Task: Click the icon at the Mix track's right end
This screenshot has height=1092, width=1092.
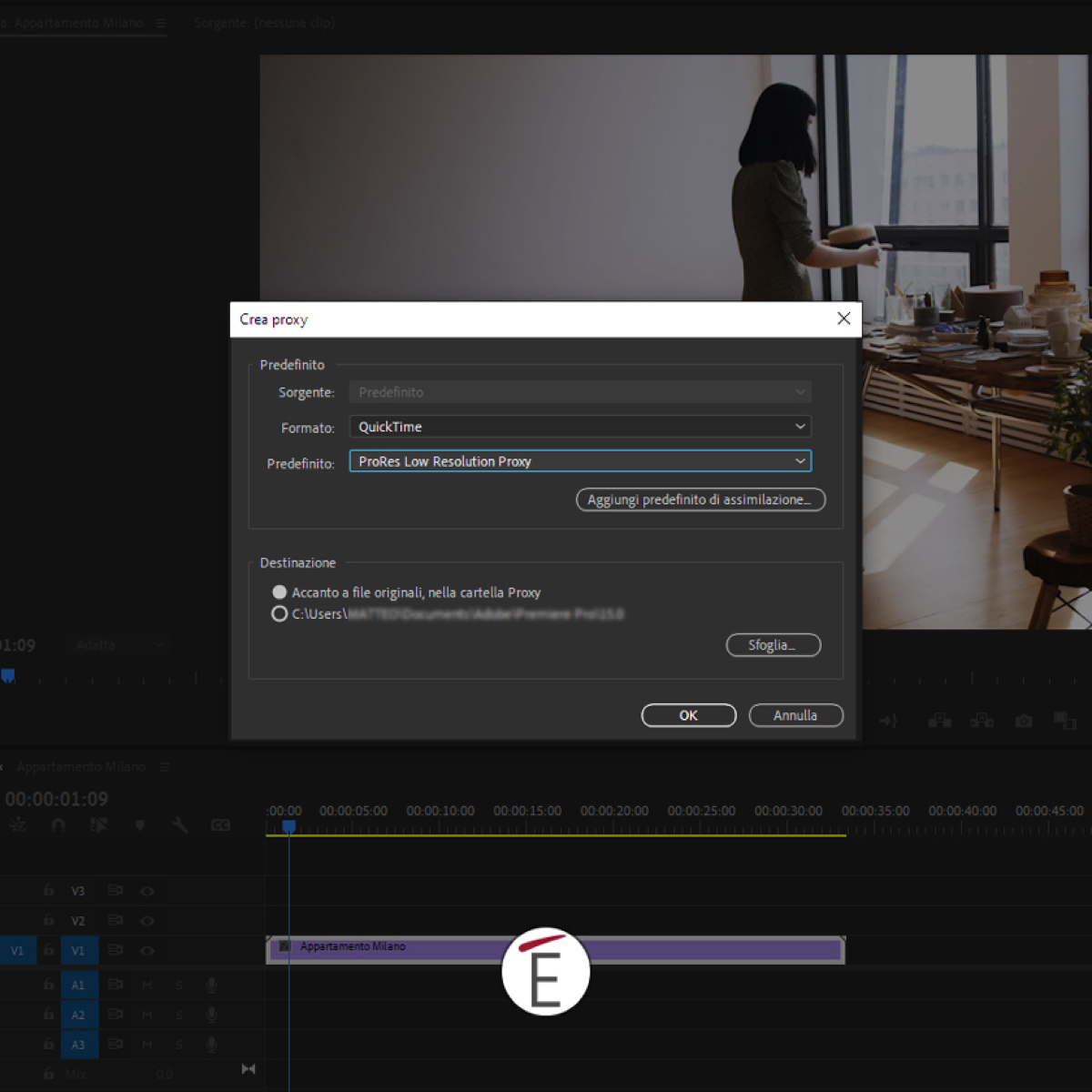Action: coord(248,1069)
